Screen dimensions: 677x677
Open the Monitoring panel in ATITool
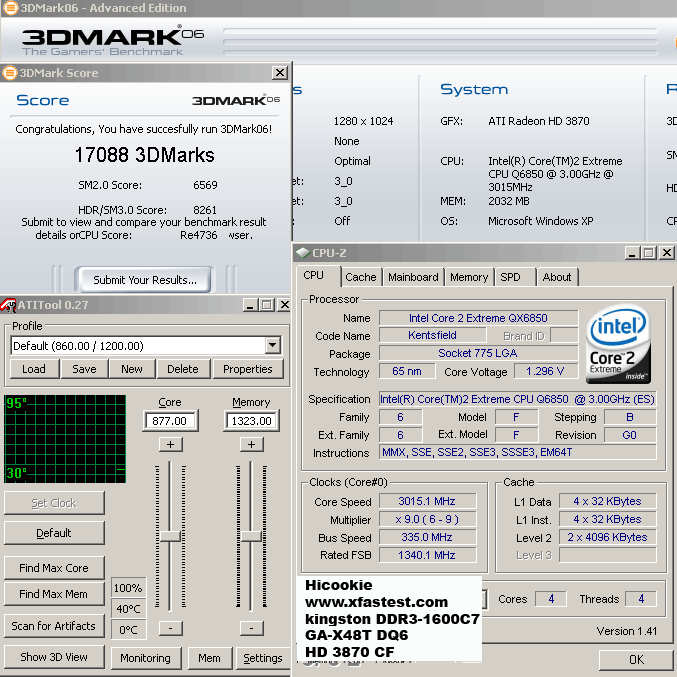tap(146, 658)
